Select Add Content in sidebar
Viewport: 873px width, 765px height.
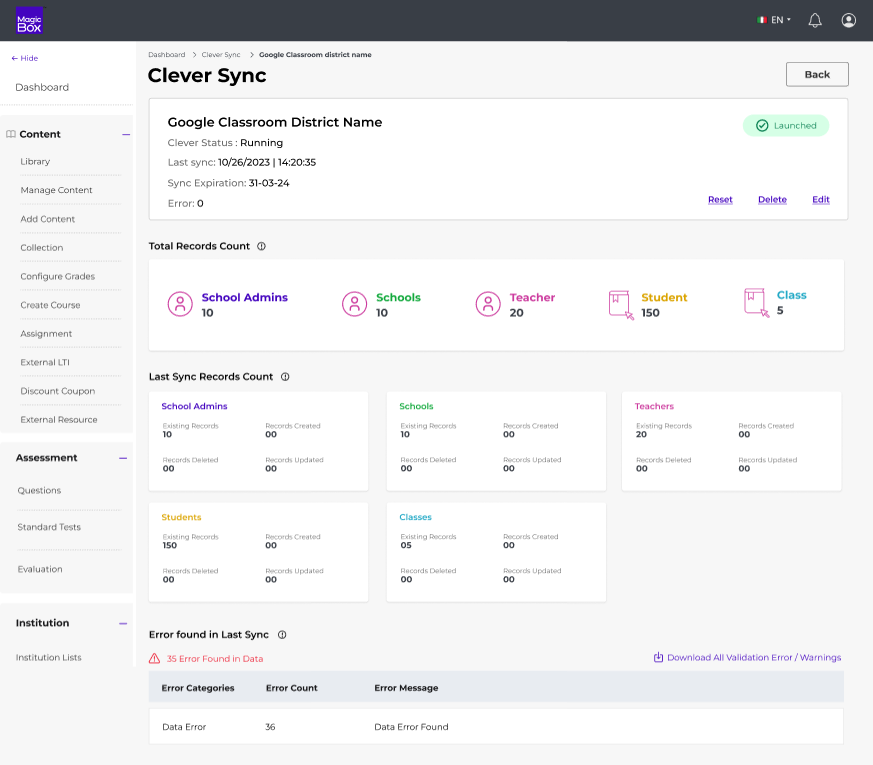click(x=47, y=219)
